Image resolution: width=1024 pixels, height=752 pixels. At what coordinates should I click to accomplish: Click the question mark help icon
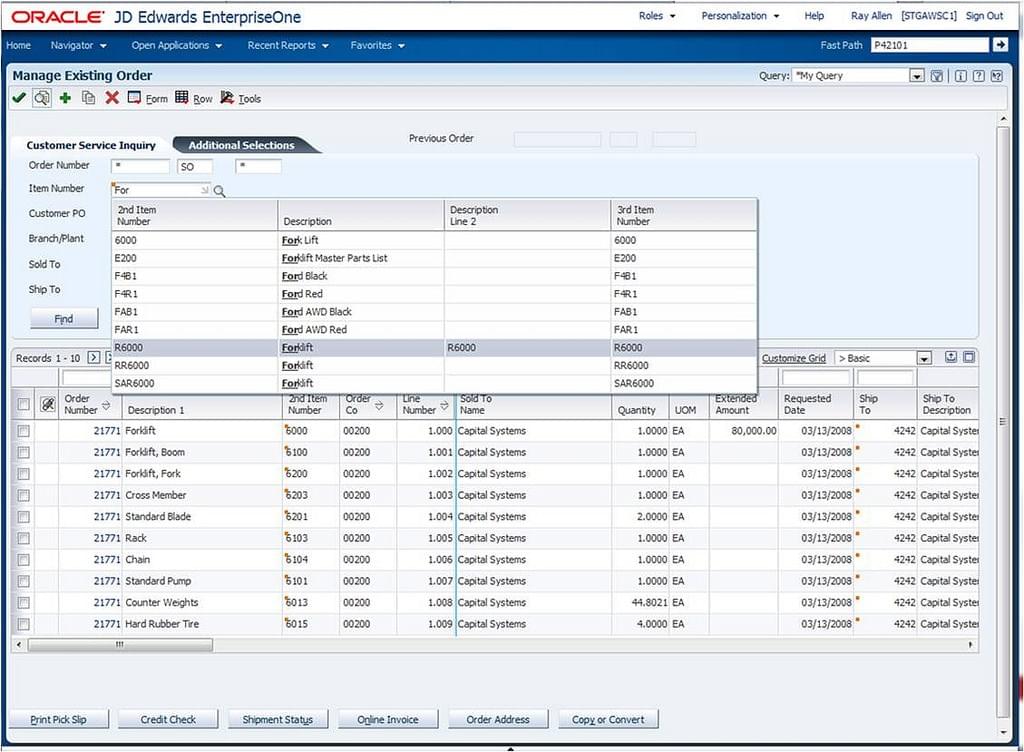978,76
